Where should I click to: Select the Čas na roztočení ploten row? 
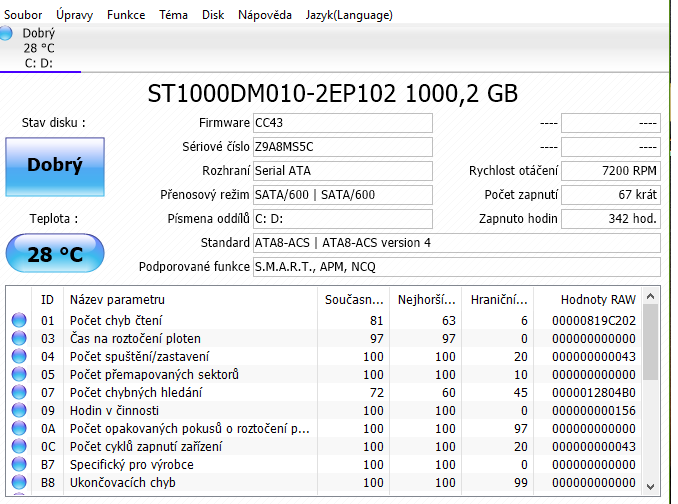(324, 338)
